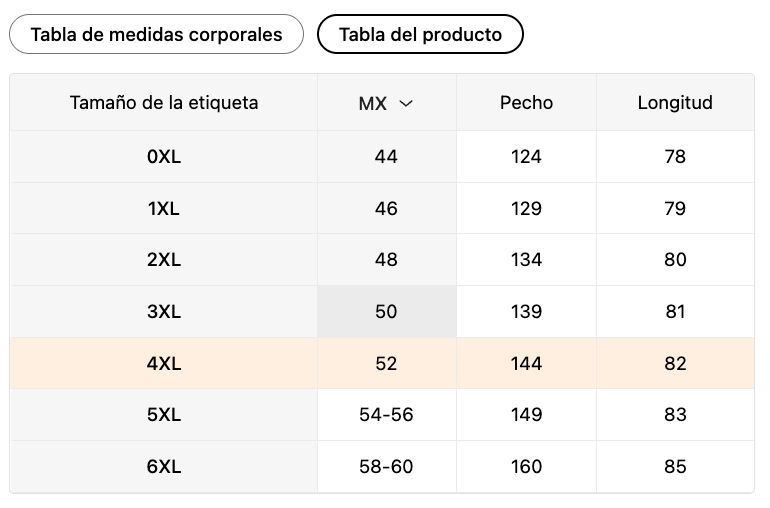Click the Longitud value 85
Viewport: 770px width, 508px height.
(675, 467)
